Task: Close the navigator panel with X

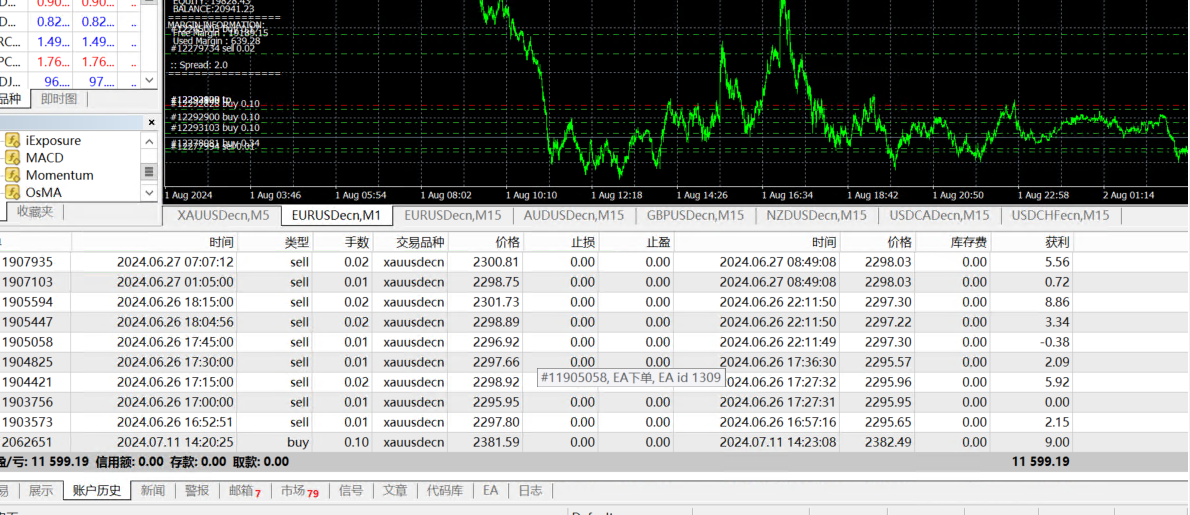Action: [151, 122]
